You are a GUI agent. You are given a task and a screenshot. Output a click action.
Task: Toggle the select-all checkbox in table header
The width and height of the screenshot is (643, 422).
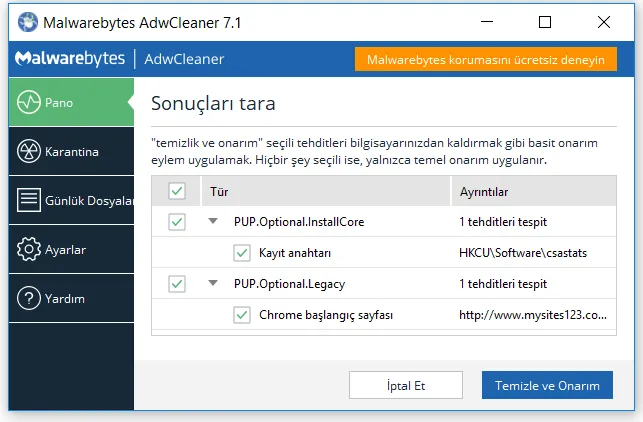(x=177, y=191)
